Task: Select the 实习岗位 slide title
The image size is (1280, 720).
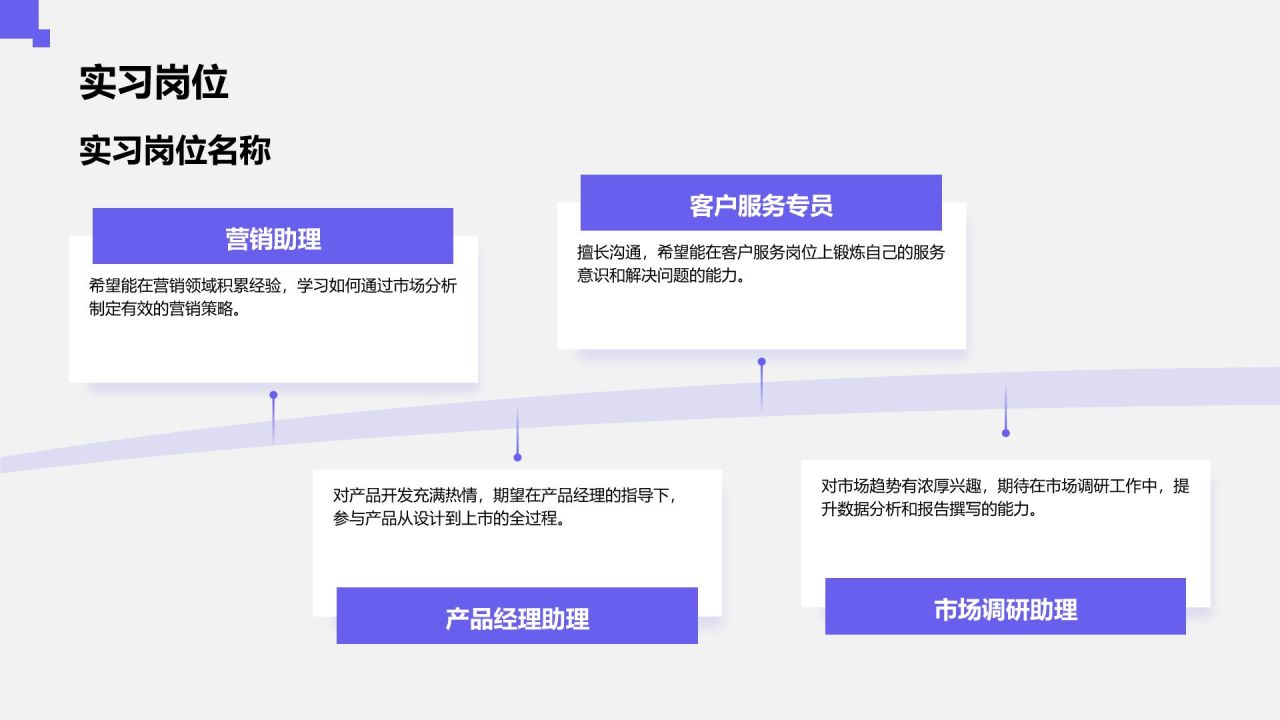Action: tap(154, 83)
